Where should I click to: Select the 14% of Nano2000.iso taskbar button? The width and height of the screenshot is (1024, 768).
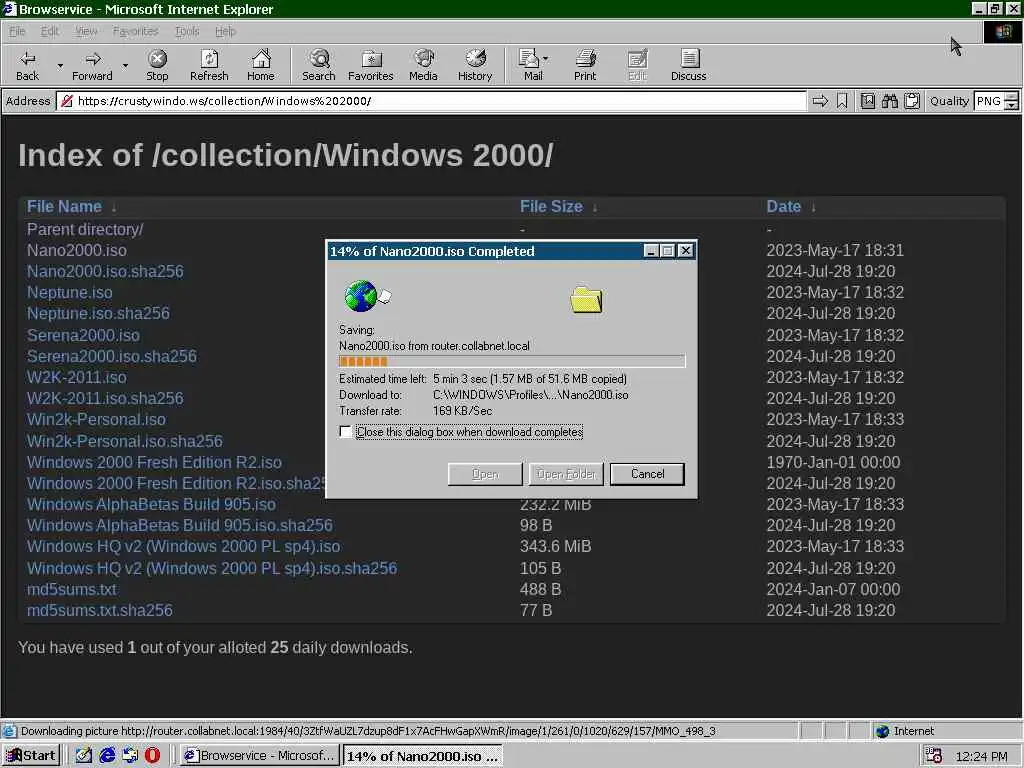423,756
